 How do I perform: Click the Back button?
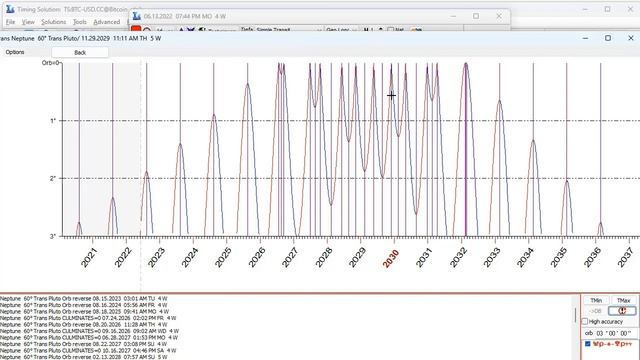click(80, 52)
